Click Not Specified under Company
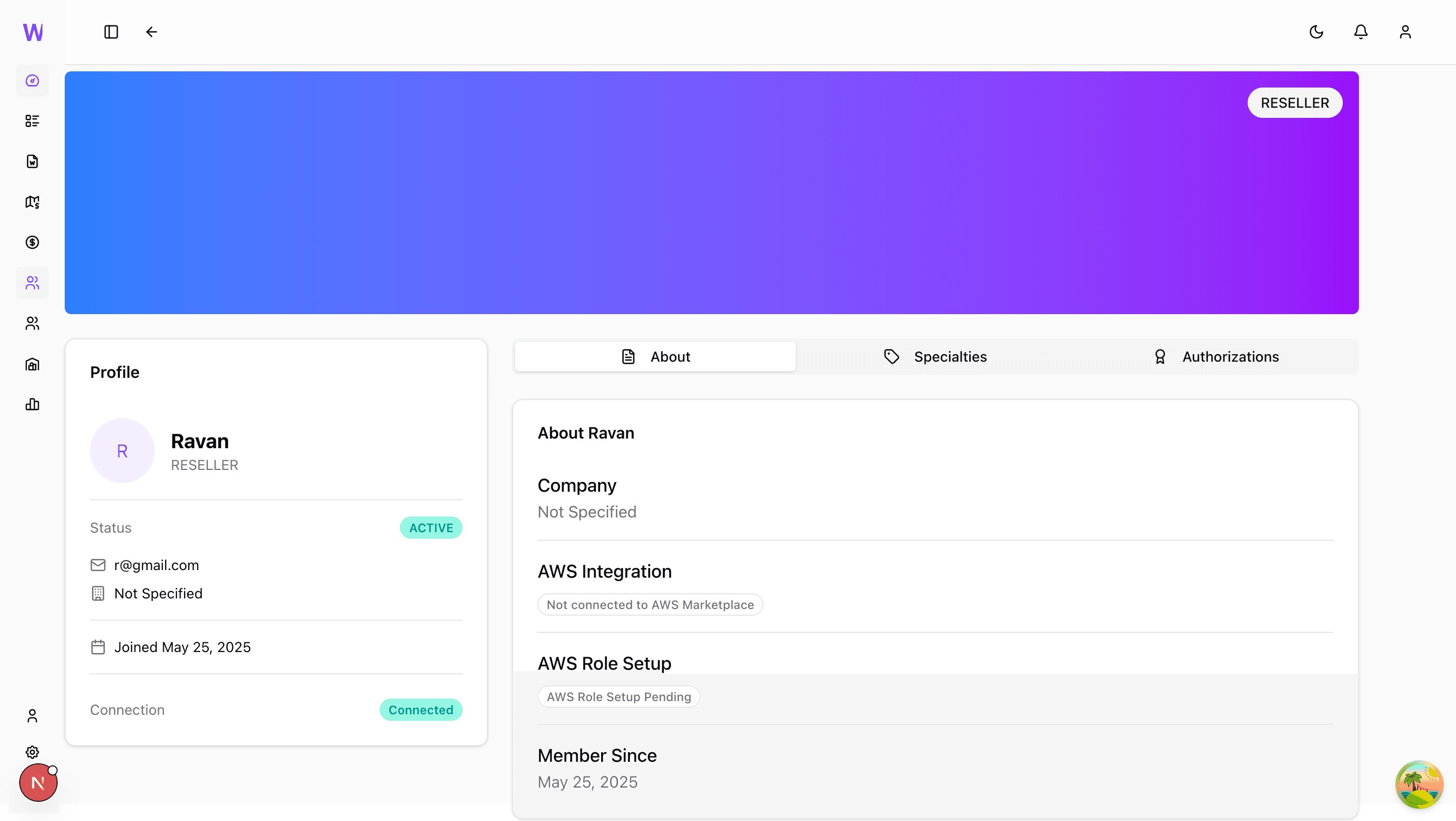This screenshot has height=821, width=1456. (587, 512)
